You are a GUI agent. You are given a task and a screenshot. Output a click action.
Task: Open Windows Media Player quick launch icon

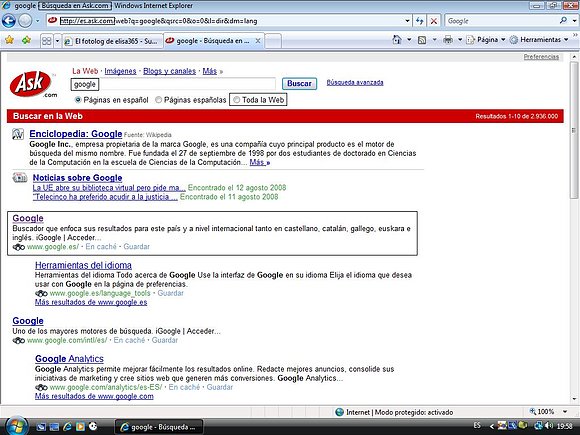80,426
